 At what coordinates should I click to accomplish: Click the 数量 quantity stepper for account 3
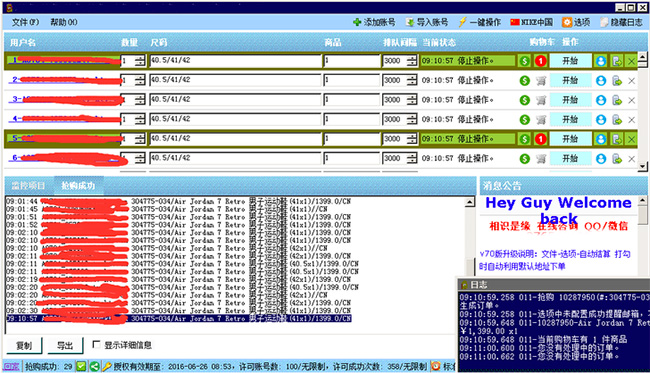pyautogui.click(x=140, y=100)
